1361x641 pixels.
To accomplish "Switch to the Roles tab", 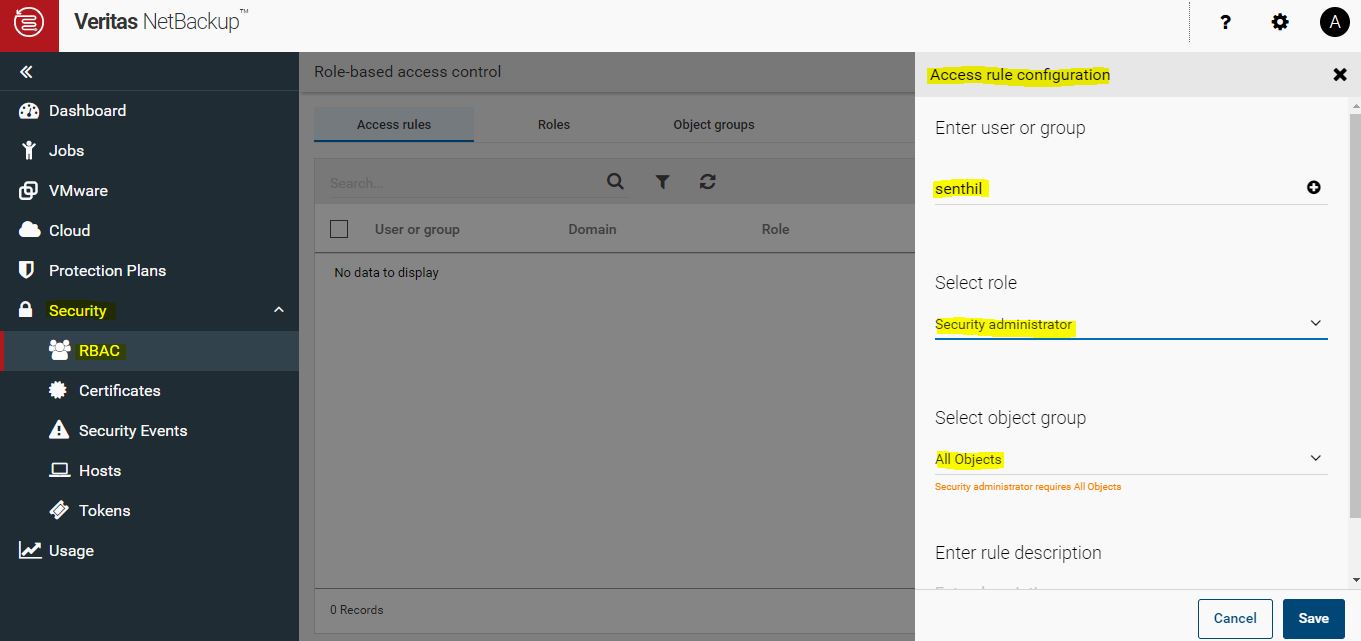I will 553,123.
